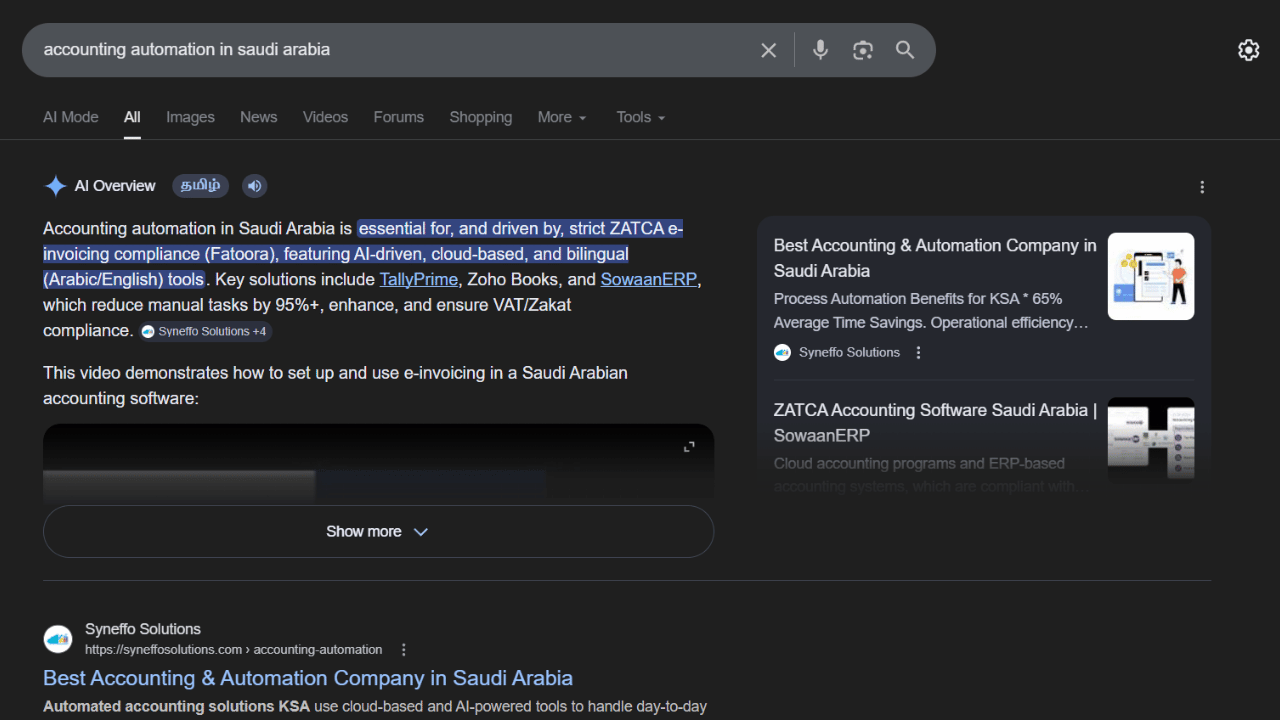
Task: Open the More search categories dropdown
Action: 561,117
